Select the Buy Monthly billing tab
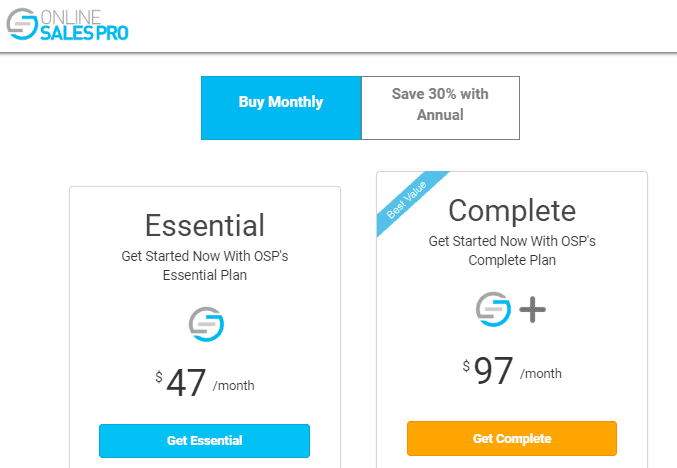This screenshot has height=468, width=677. pos(281,108)
